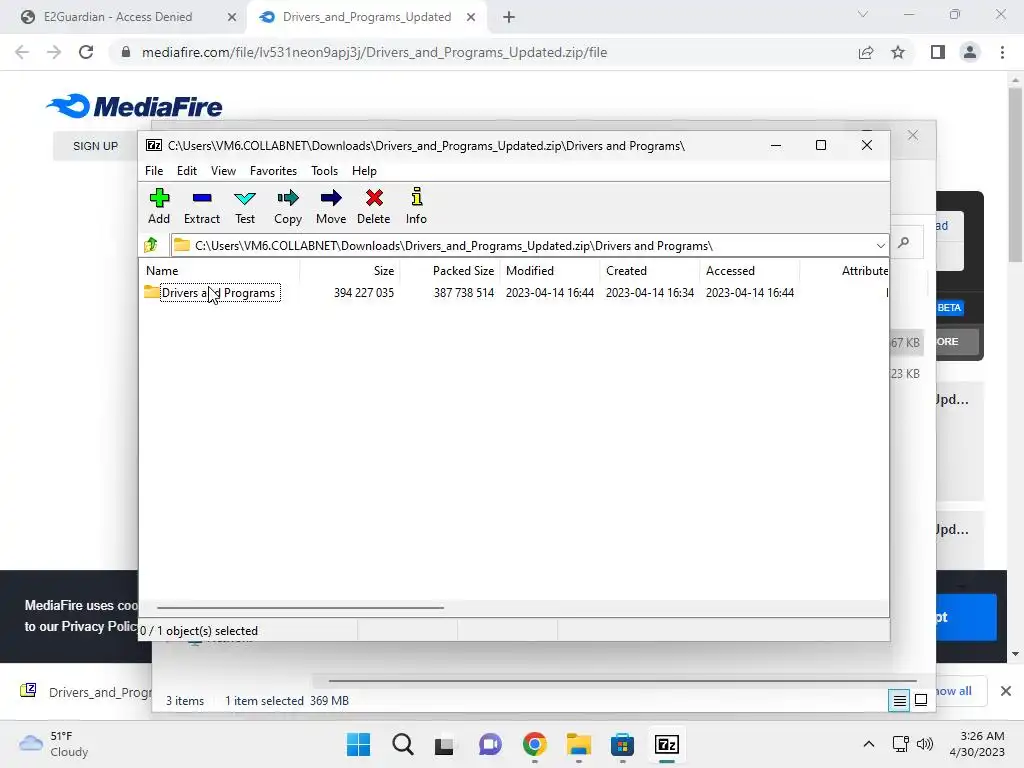The image size is (1024, 768).
Task: Click the Explorer search magnifier icon
Action: click(904, 242)
